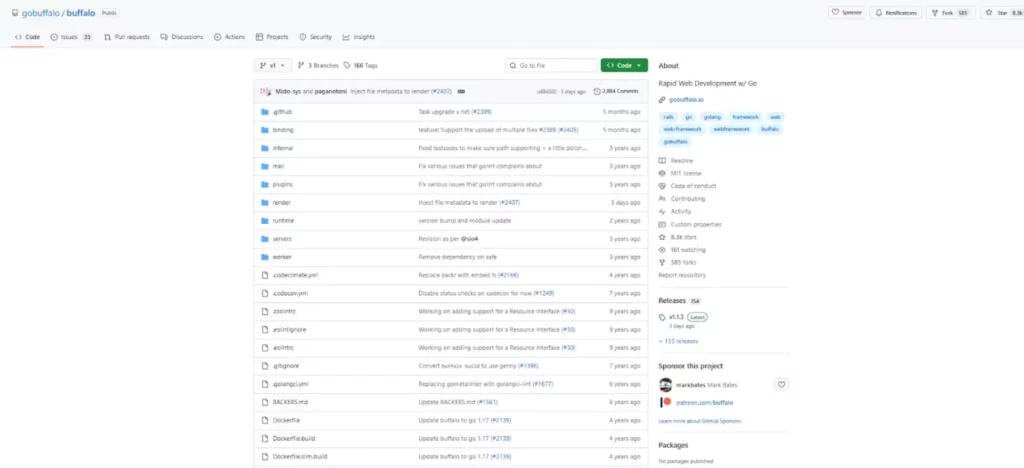Click the Activity pulse icon in About
The width and height of the screenshot is (1024, 468).
pos(662,211)
